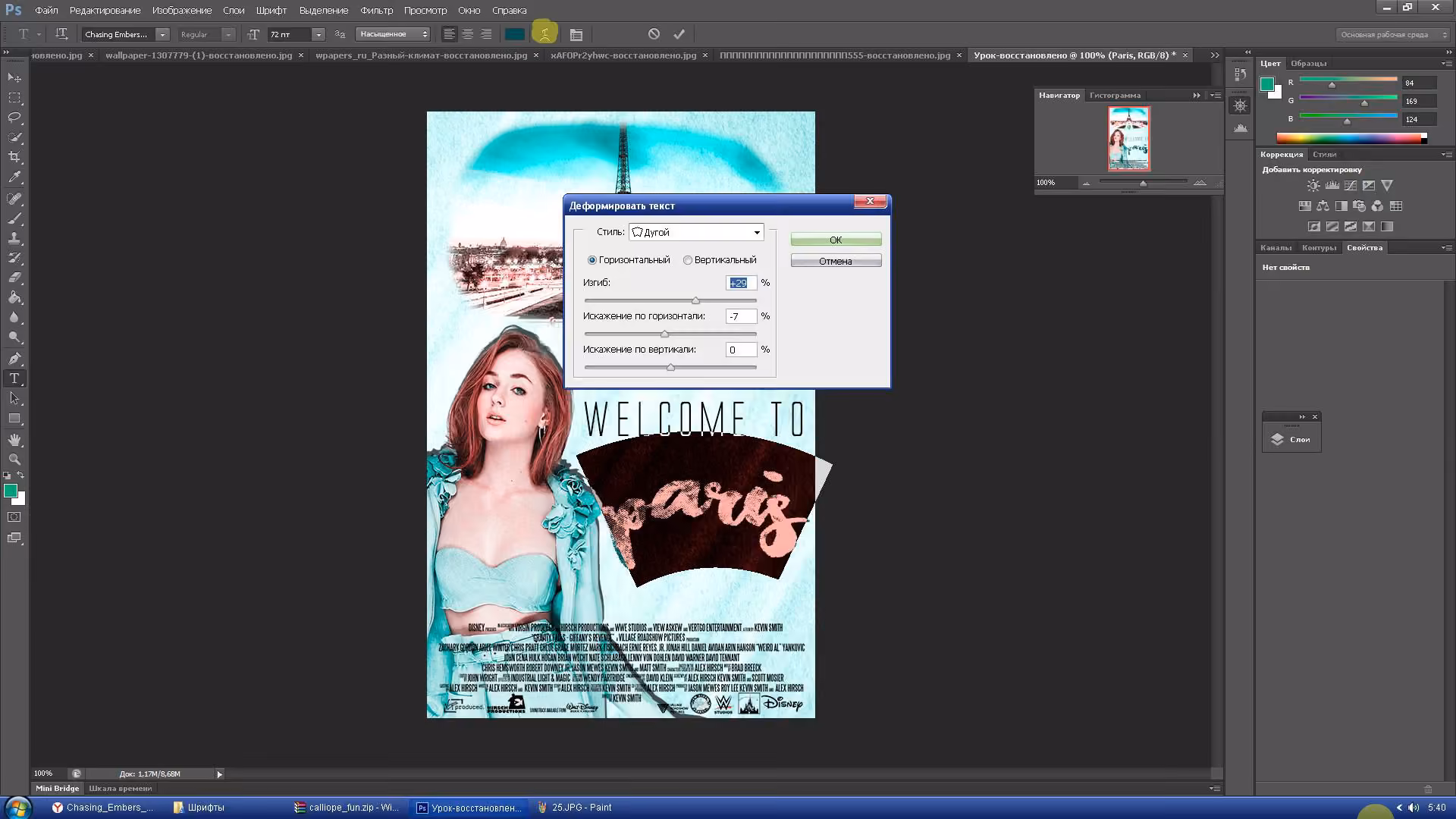Screen dimensions: 1456x819
Task: Switch to the Контуры tab
Action: (1319, 248)
